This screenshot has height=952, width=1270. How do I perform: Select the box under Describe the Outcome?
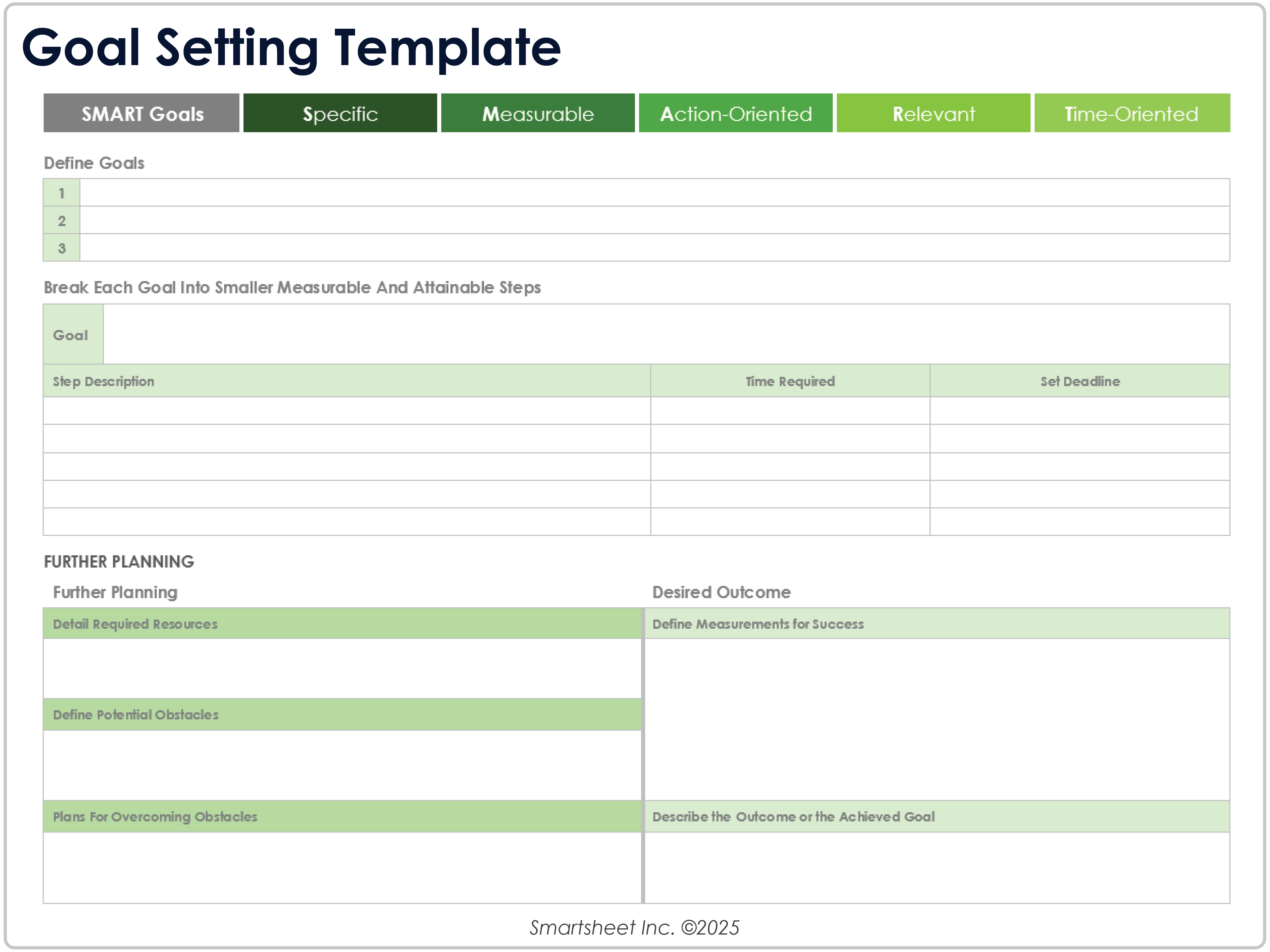(x=937, y=867)
